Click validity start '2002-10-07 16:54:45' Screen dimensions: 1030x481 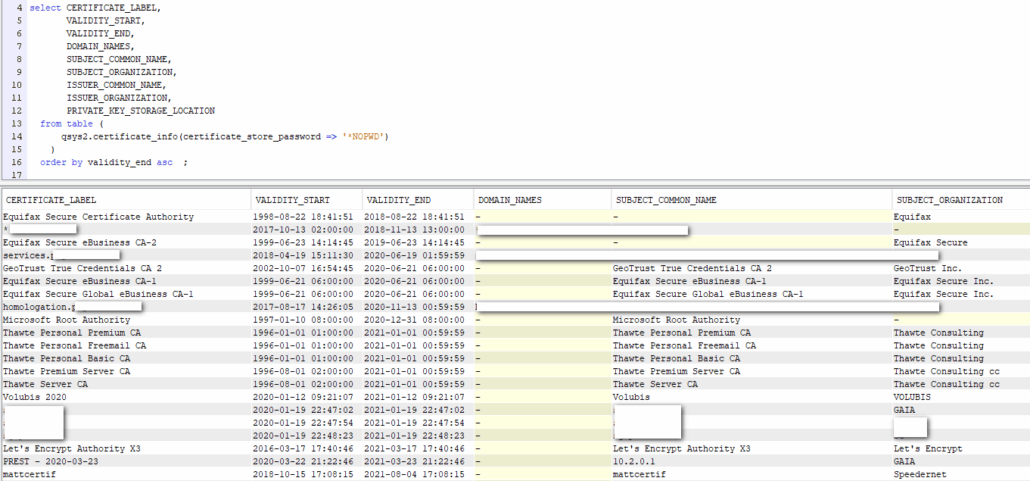(303, 268)
